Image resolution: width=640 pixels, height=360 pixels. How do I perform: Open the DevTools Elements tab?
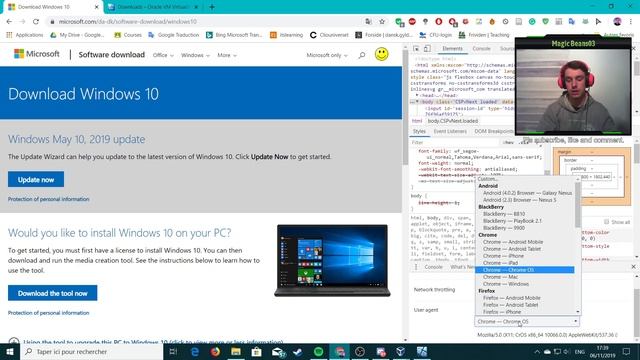pos(452,49)
